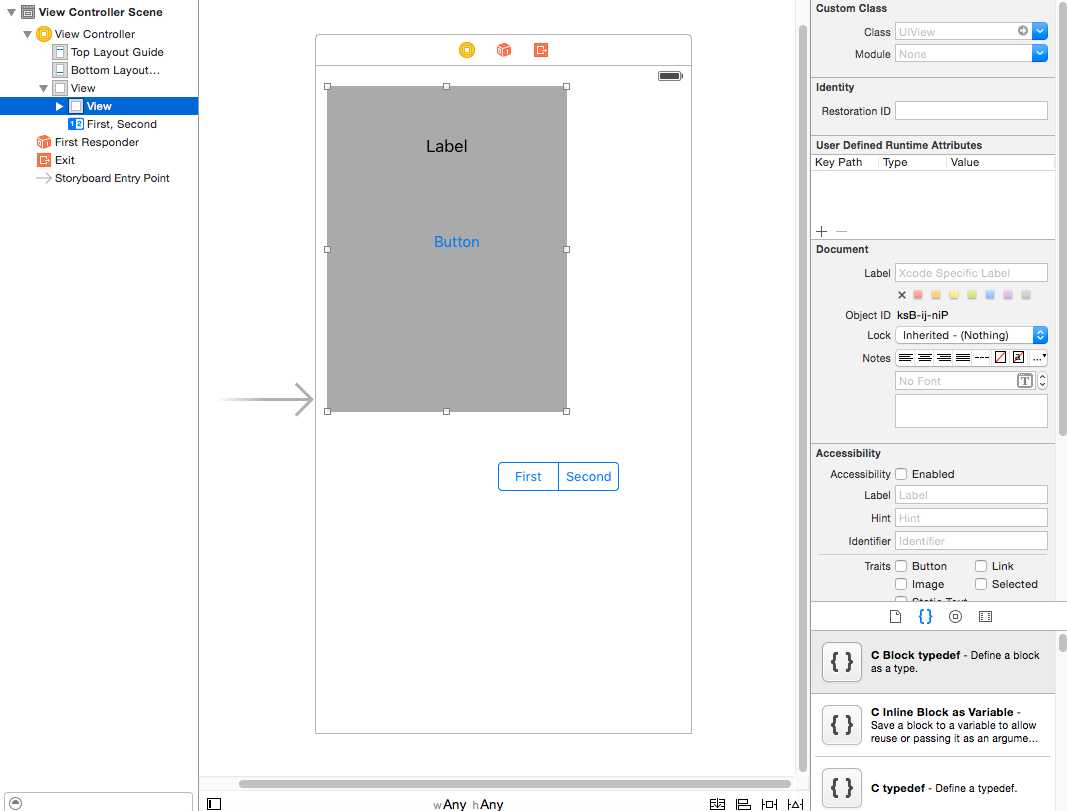Viewport: 1067px width, 811px height.
Task: Toggle the document outline button
Action: coord(214,804)
